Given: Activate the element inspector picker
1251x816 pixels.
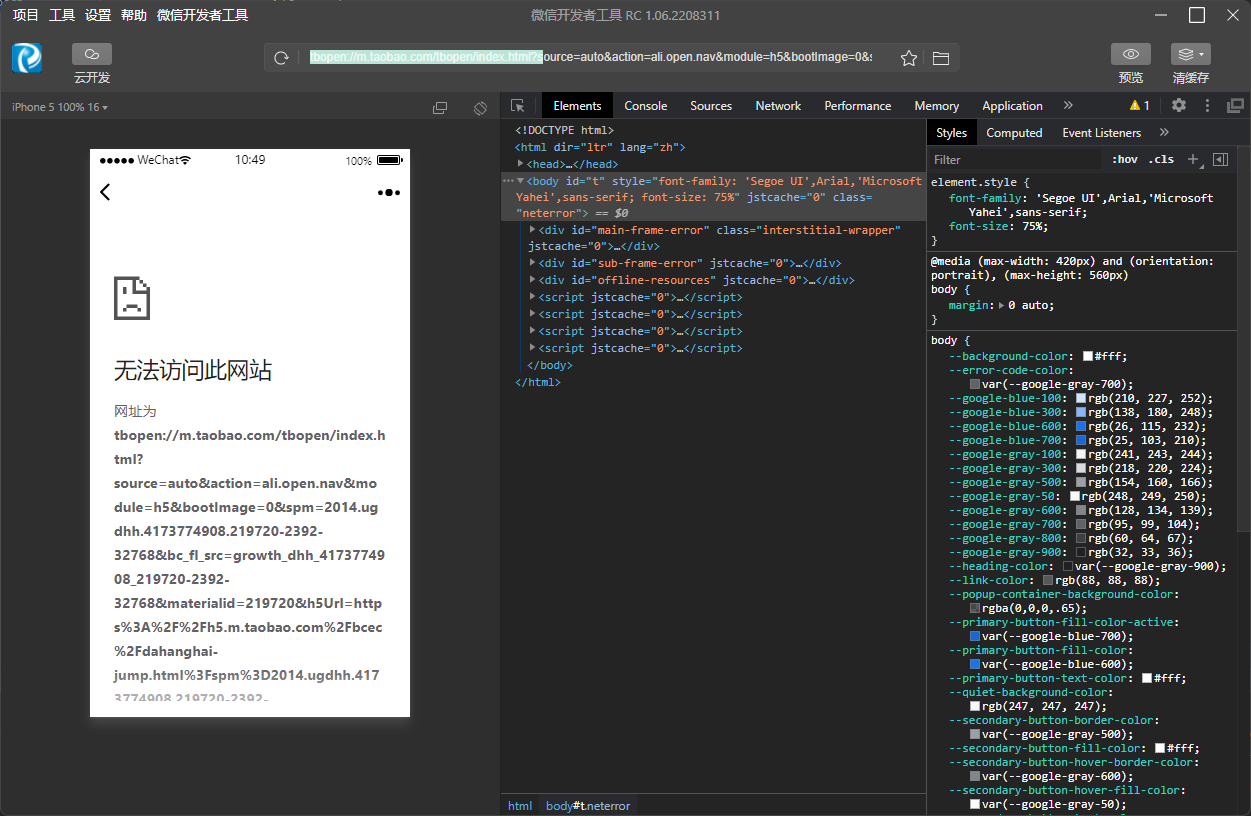Looking at the screenshot, I should [517, 105].
